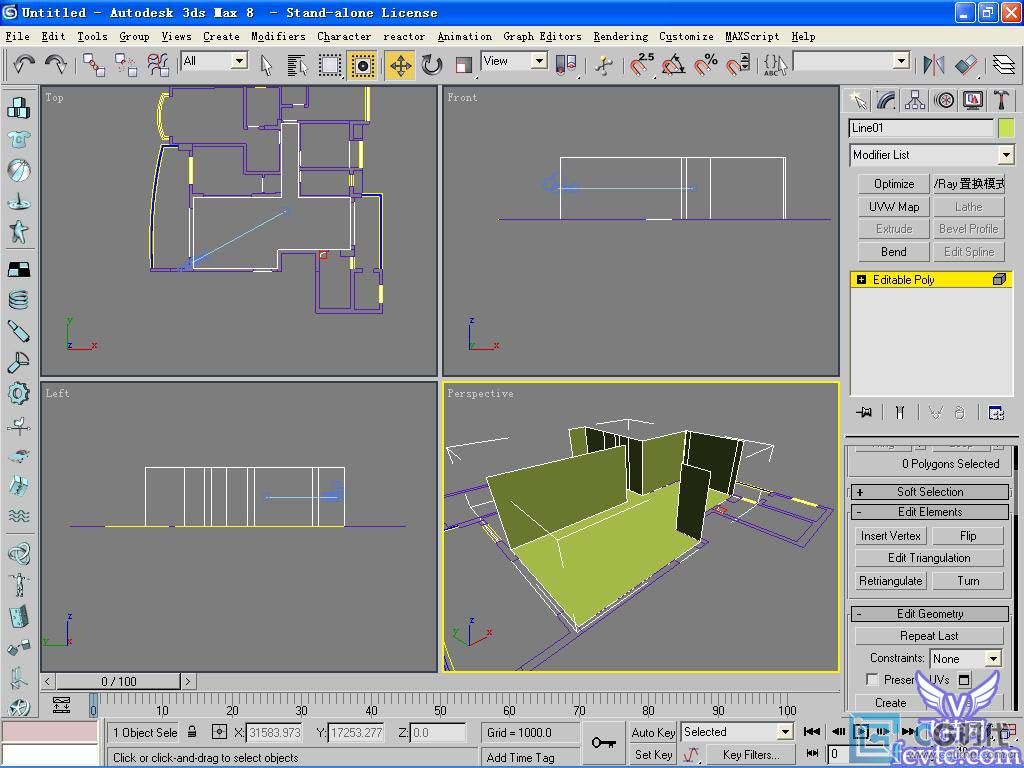Toggle the 2.5D Snaps magnet
This screenshot has width=1024, height=768.
pos(641,65)
